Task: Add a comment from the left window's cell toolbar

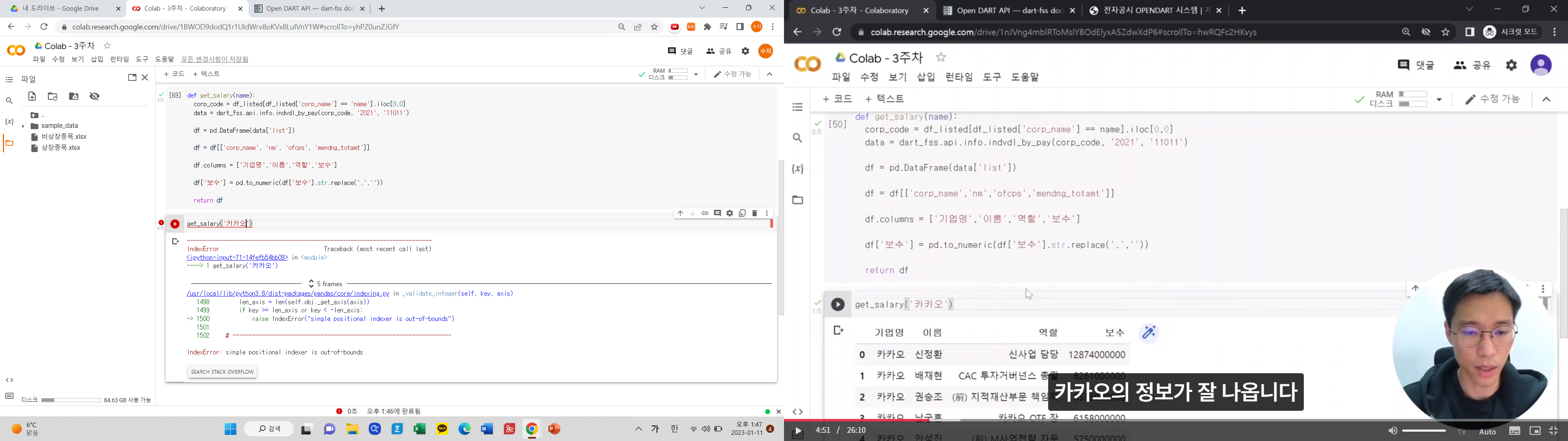Action: coord(717,213)
